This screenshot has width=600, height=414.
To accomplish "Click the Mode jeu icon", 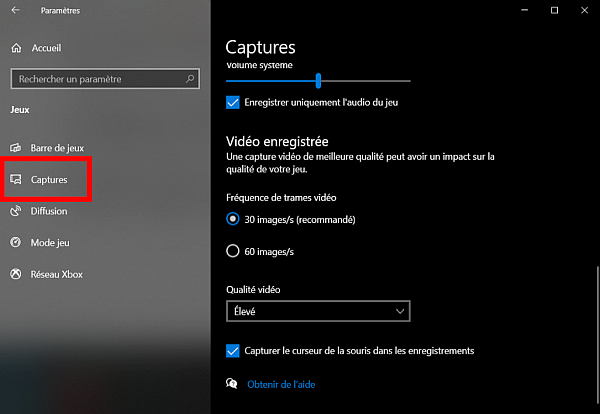I will [15, 243].
